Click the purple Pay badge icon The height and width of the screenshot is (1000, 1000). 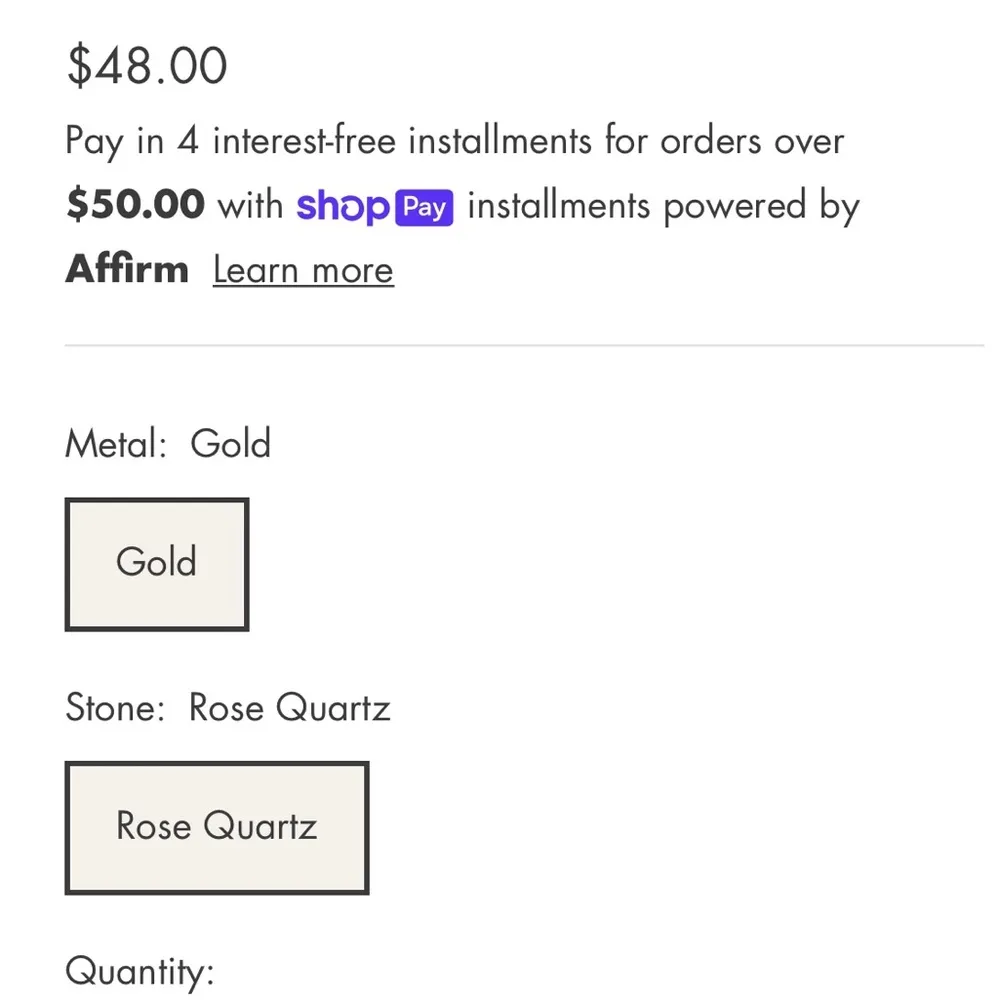pos(425,208)
